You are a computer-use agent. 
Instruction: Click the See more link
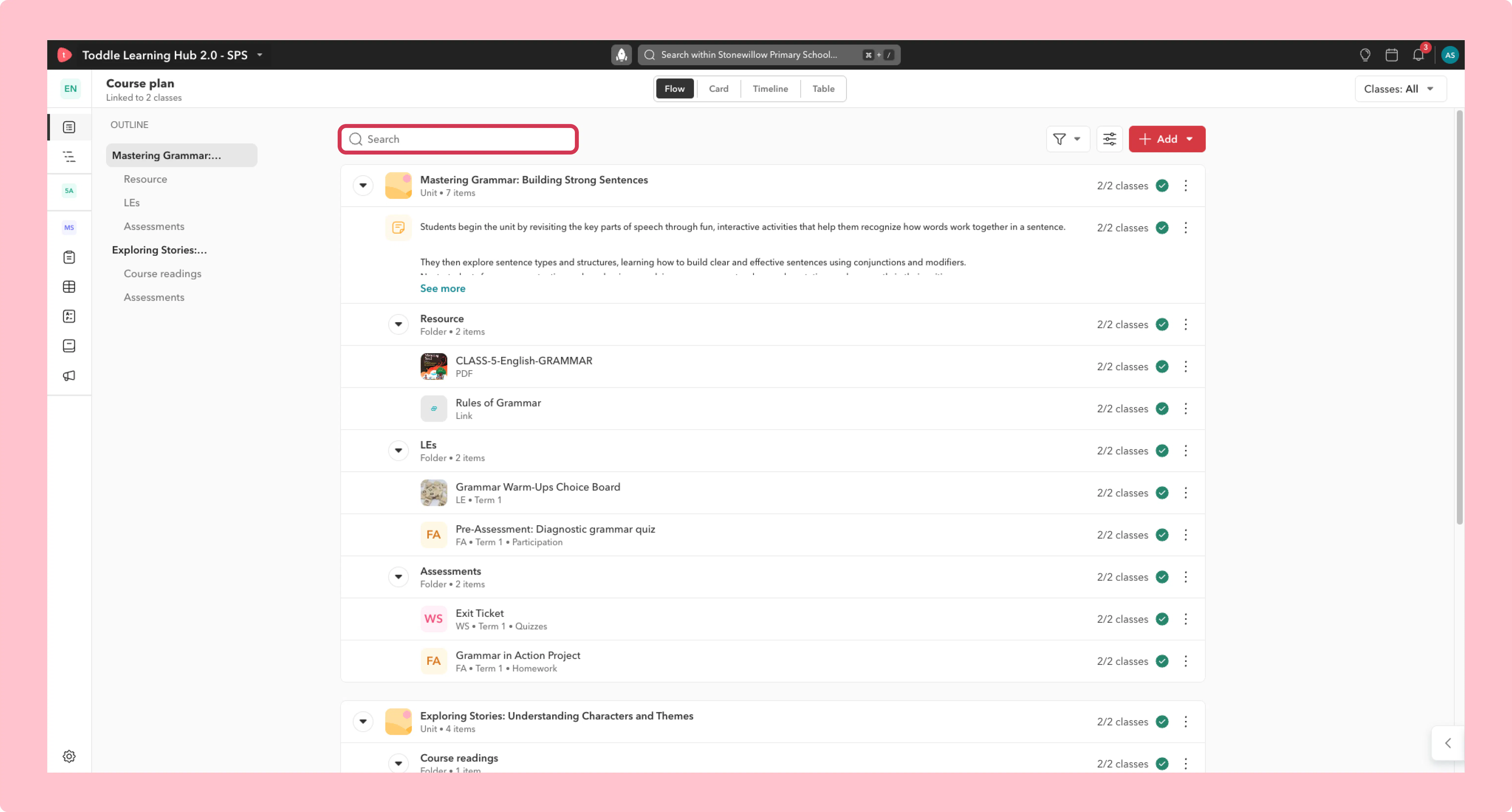point(442,289)
